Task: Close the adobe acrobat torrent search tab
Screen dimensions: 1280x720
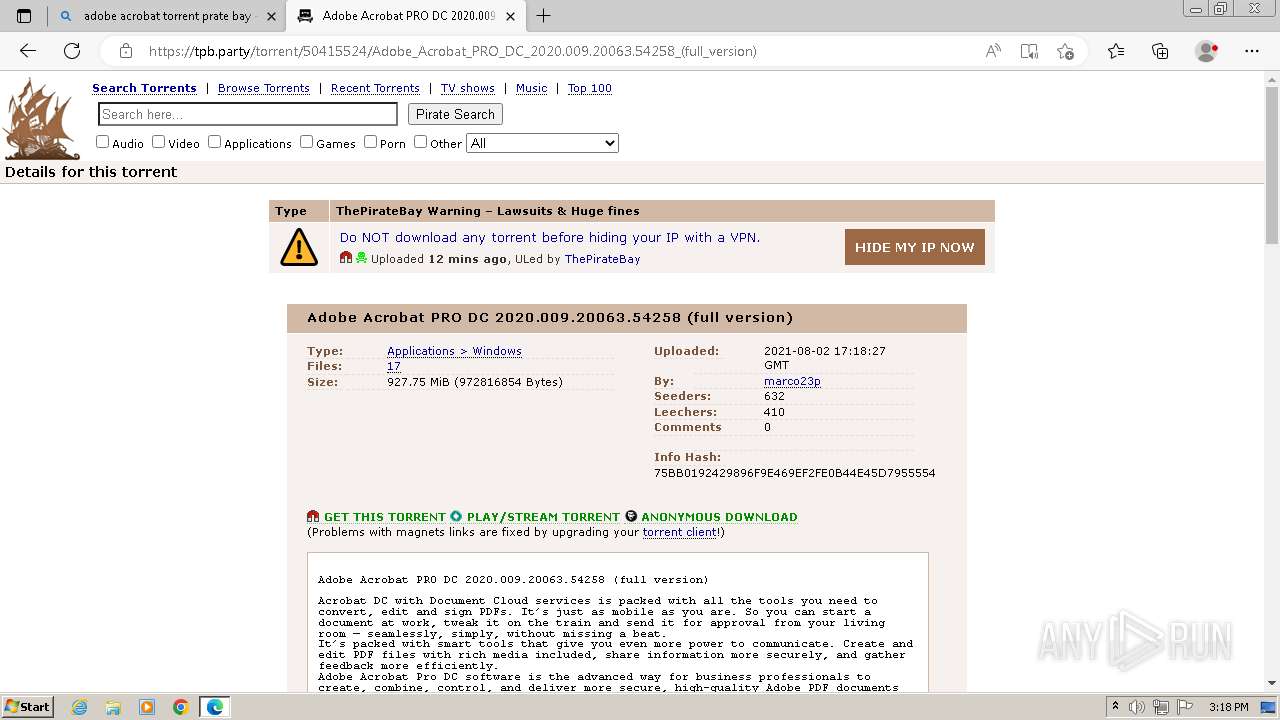Action: [x=271, y=16]
